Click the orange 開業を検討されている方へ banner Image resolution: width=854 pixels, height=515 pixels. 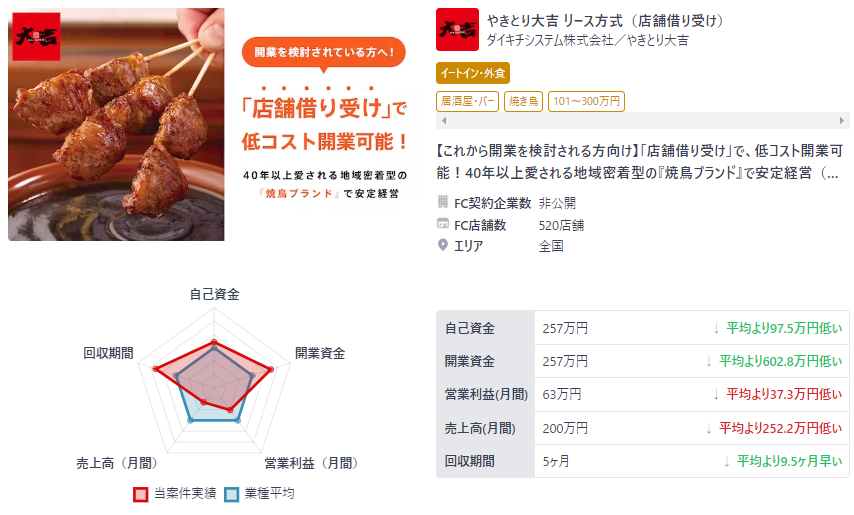pyautogui.click(x=324, y=52)
